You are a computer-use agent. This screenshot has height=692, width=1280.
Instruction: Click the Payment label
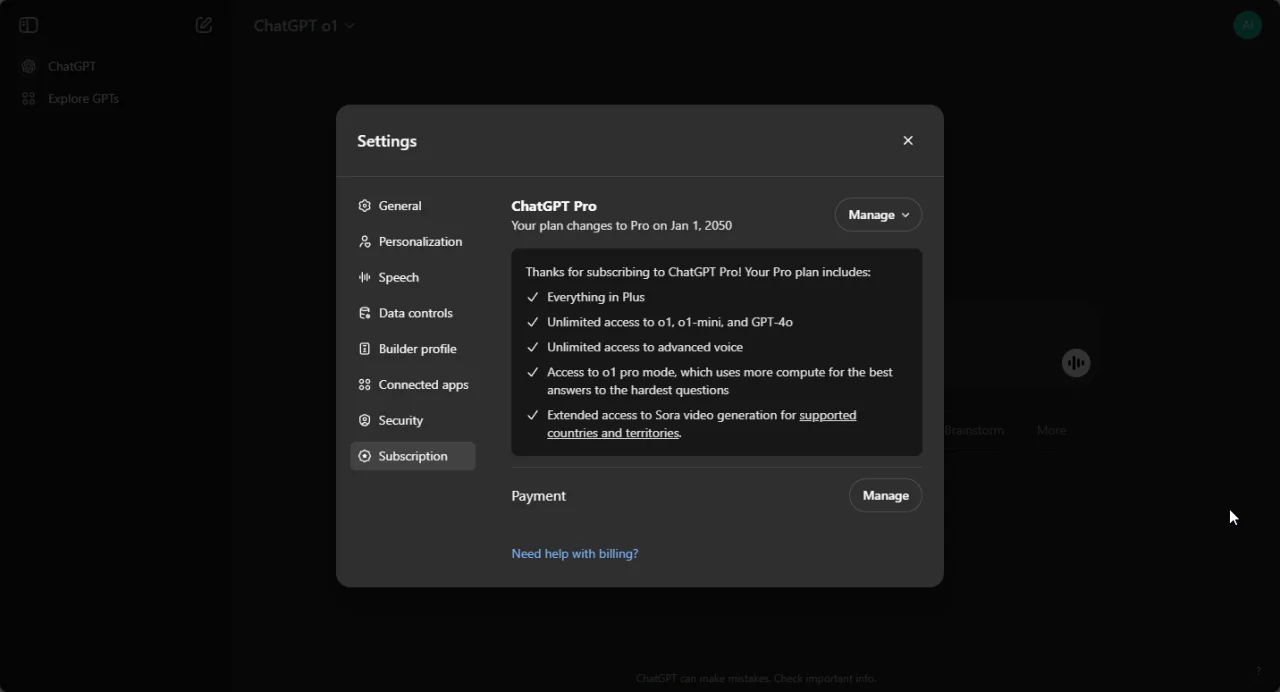tap(538, 496)
